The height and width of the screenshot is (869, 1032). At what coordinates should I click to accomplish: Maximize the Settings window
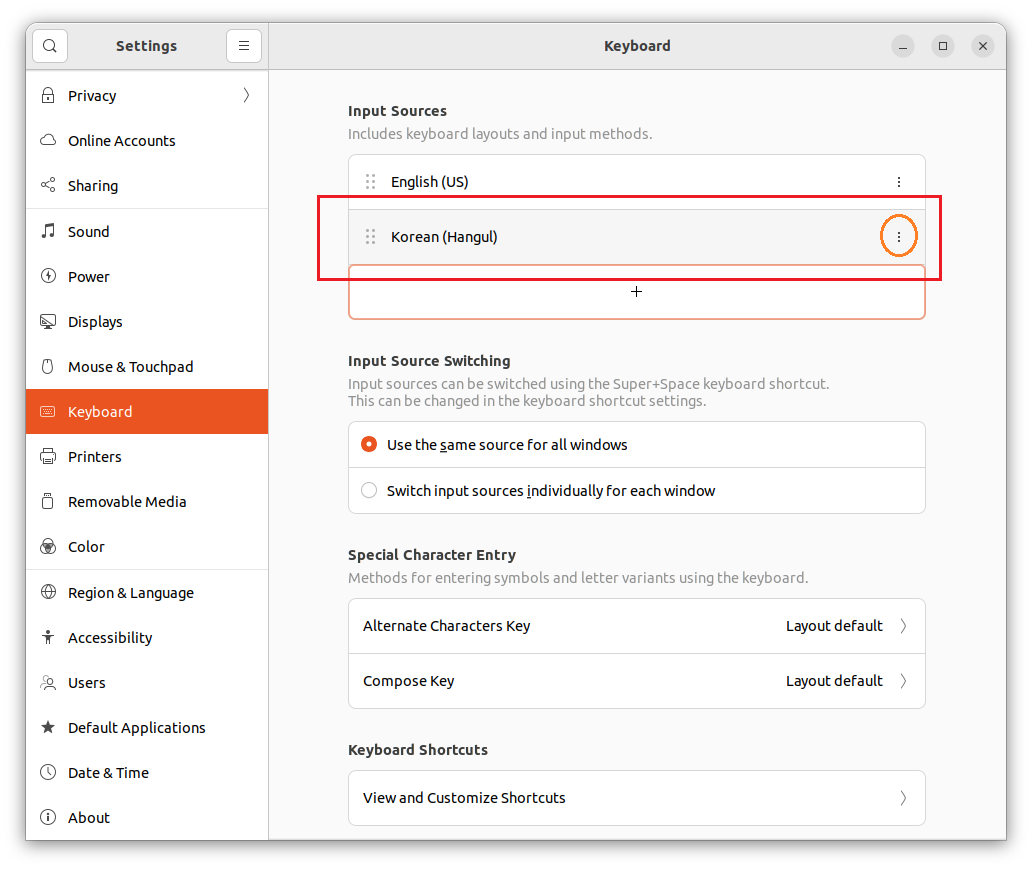coord(942,46)
